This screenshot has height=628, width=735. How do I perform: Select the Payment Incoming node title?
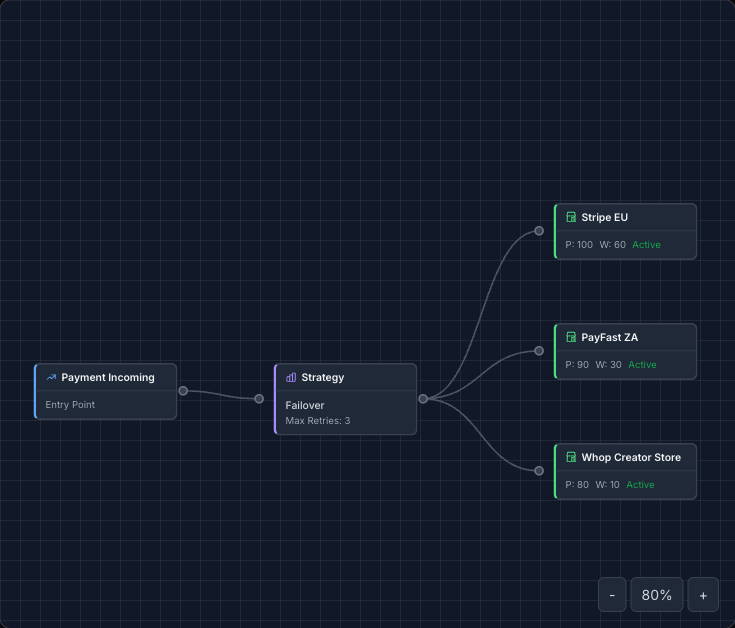pos(108,377)
